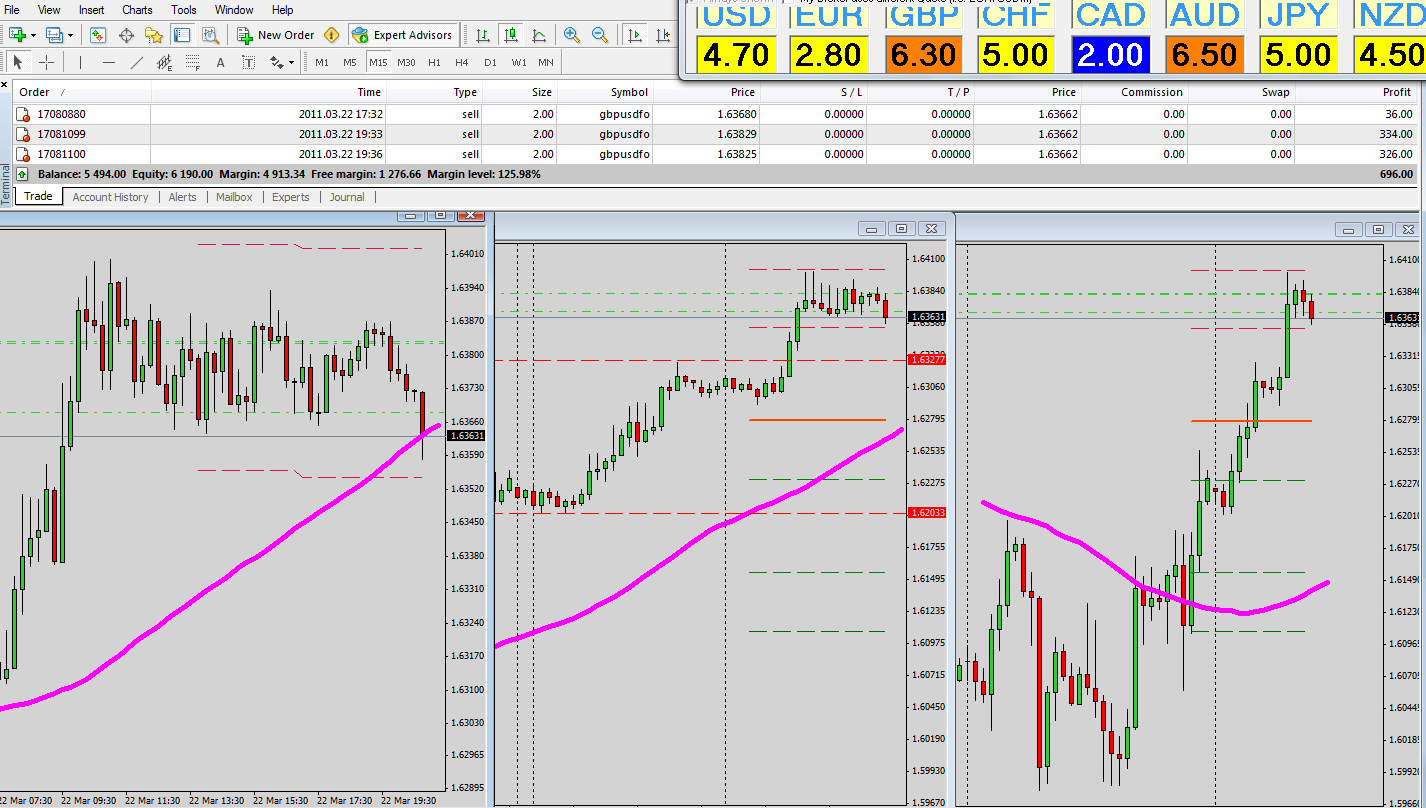The height and width of the screenshot is (808, 1426).
Task: Switch chart to Candlesticks mode
Action: (x=511, y=35)
